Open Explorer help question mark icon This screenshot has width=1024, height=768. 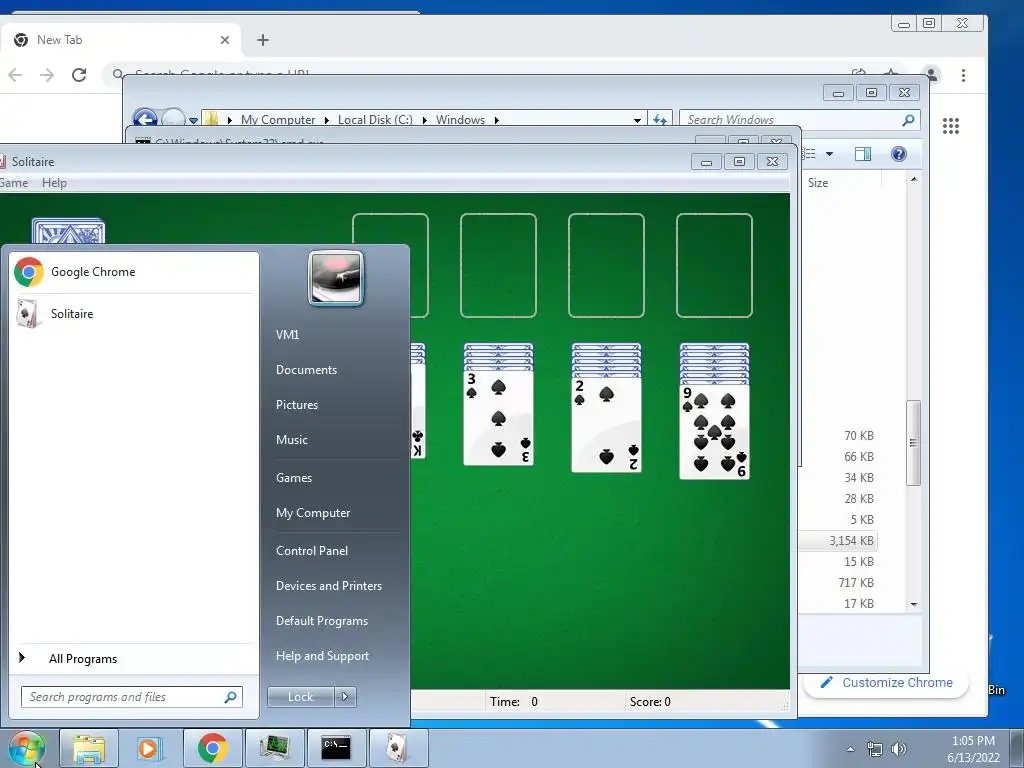click(x=899, y=154)
